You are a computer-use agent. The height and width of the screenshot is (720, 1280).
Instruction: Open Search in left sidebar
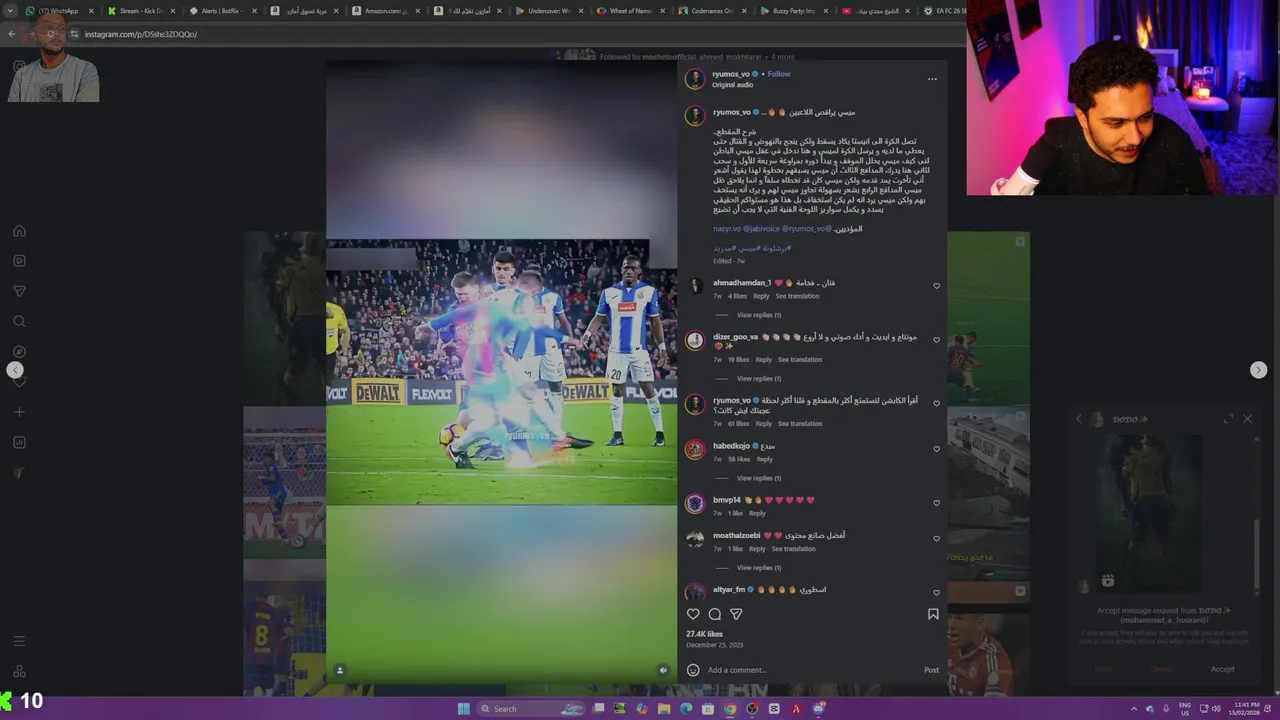click(19, 321)
